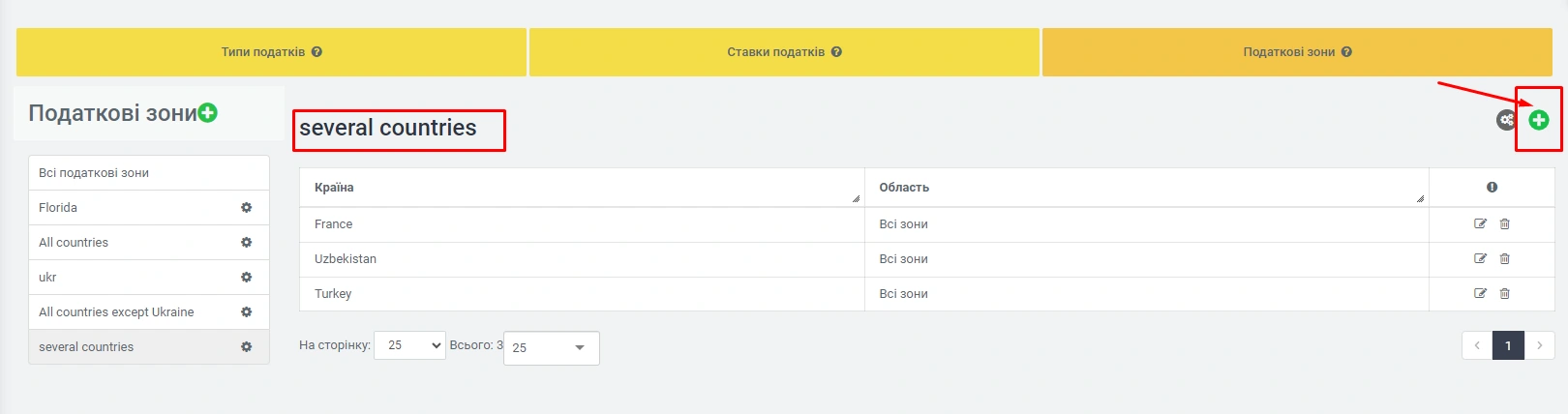
Task: Select All countries except Ukraine zone
Action: (116, 312)
